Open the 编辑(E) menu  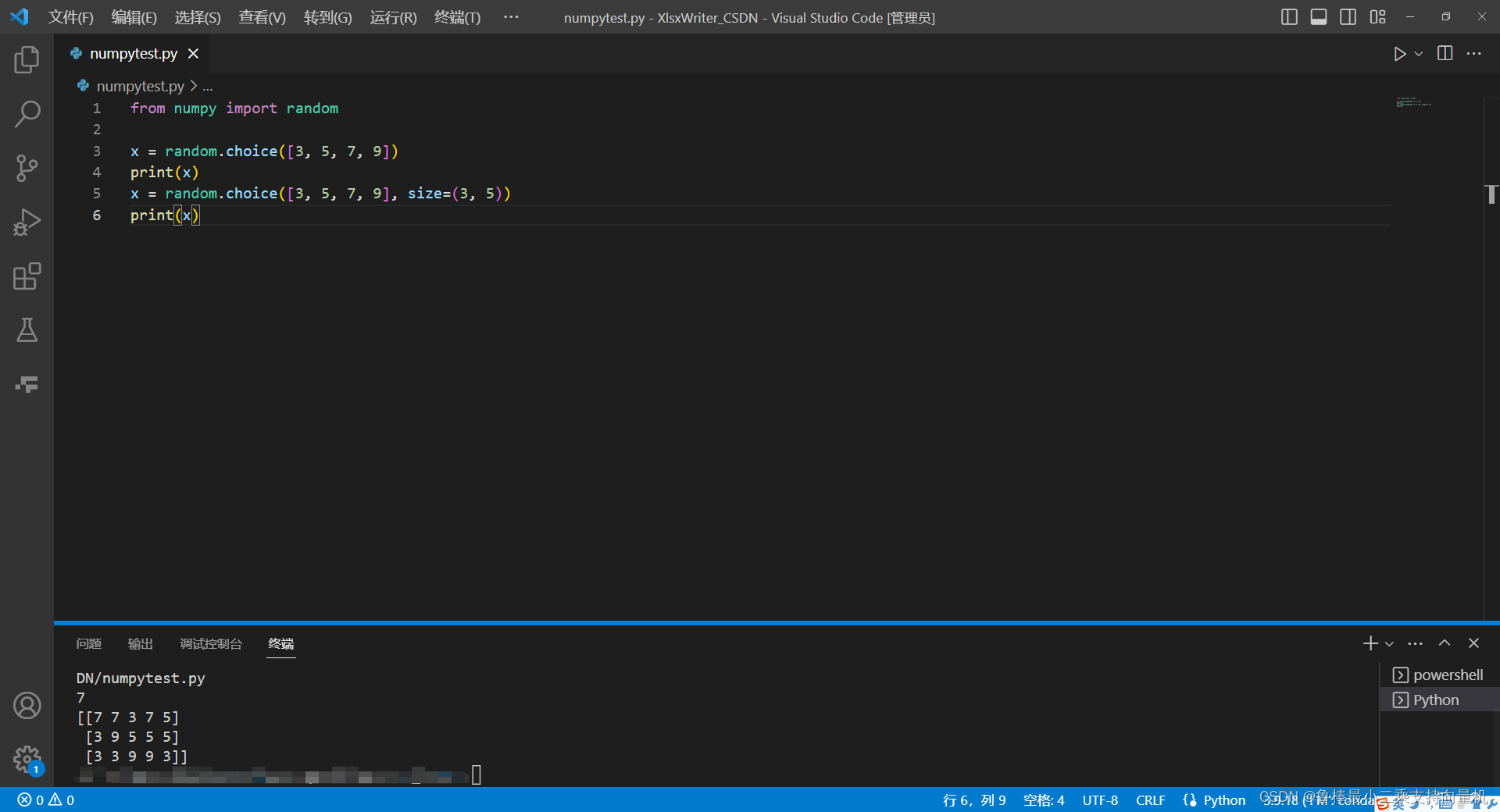[x=134, y=17]
